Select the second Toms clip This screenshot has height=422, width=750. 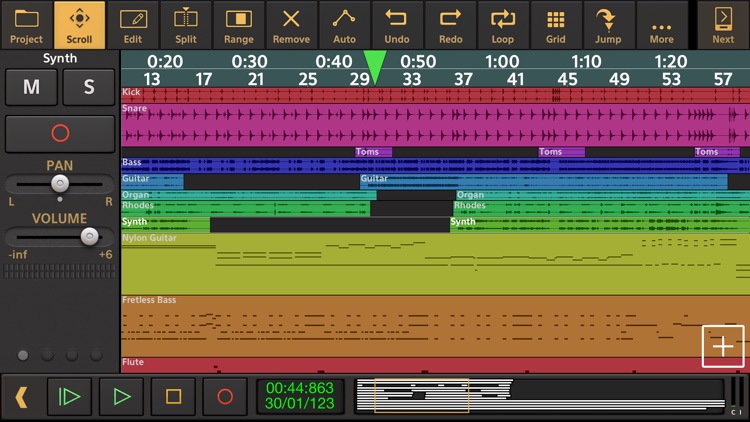click(562, 152)
